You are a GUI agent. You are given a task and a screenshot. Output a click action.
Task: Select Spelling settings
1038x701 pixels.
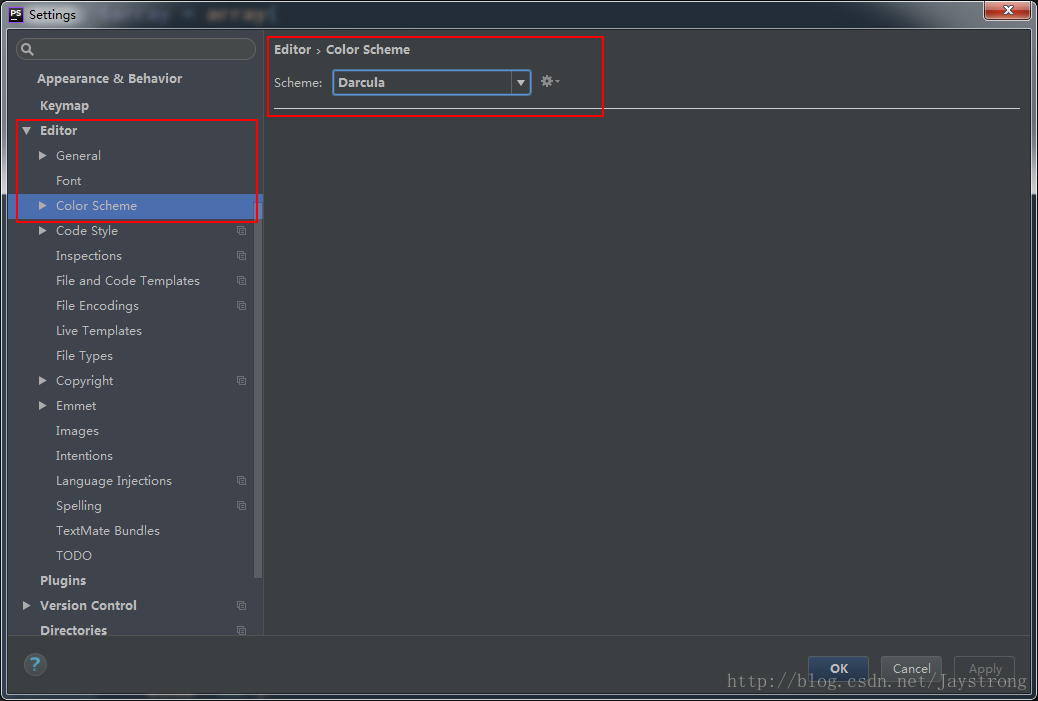[78, 506]
